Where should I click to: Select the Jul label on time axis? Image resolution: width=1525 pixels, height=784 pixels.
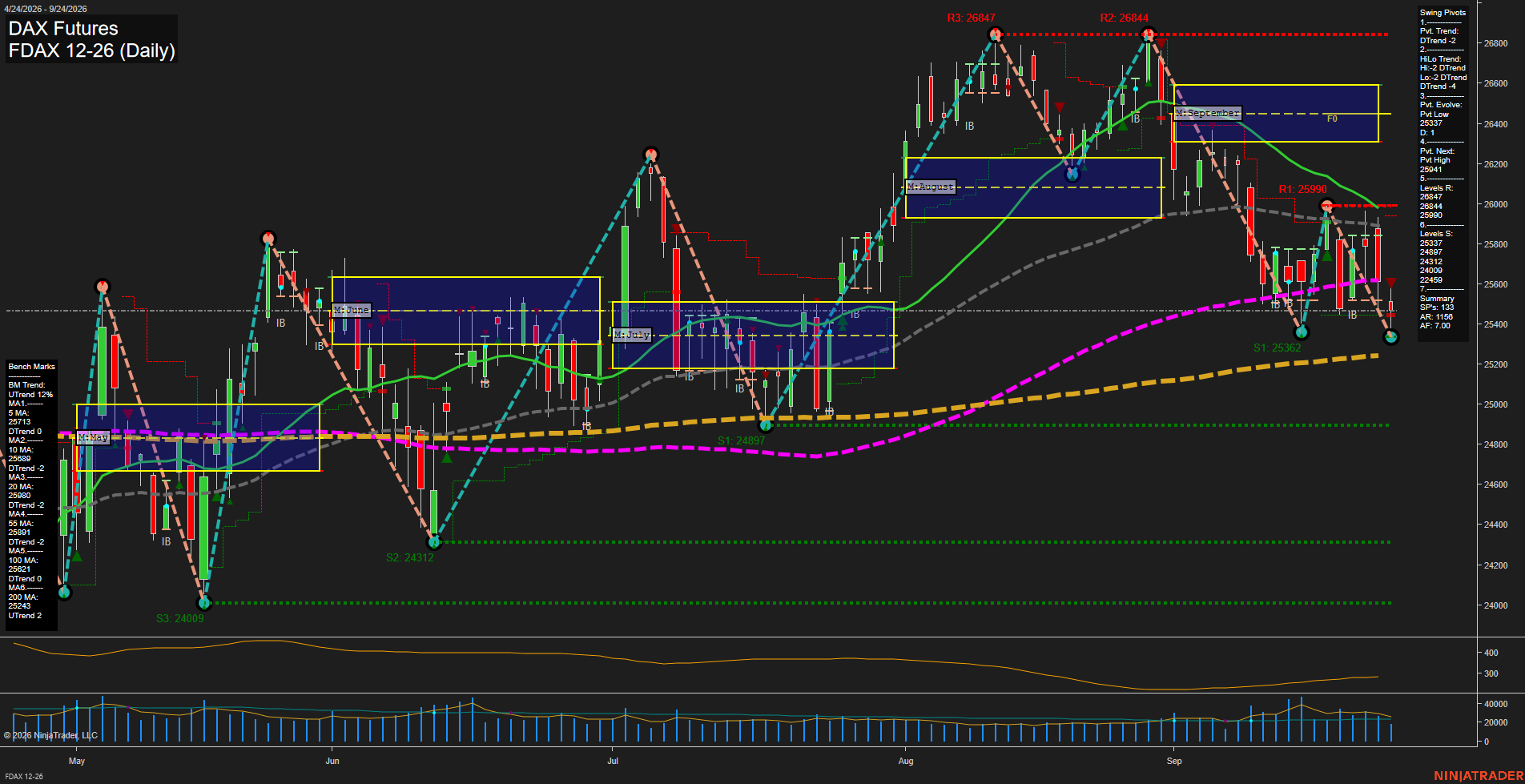point(613,761)
